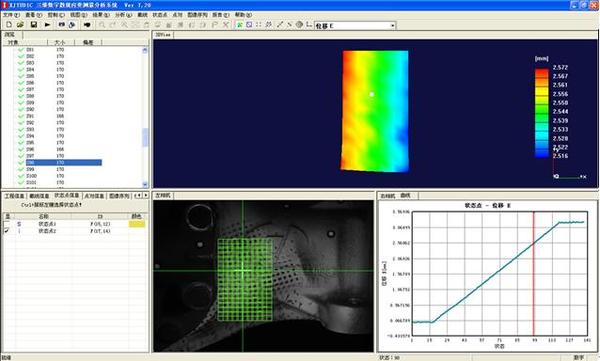Click the Save floppy disk icon
The height and width of the screenshot is (361, 600).
[34, 25]
